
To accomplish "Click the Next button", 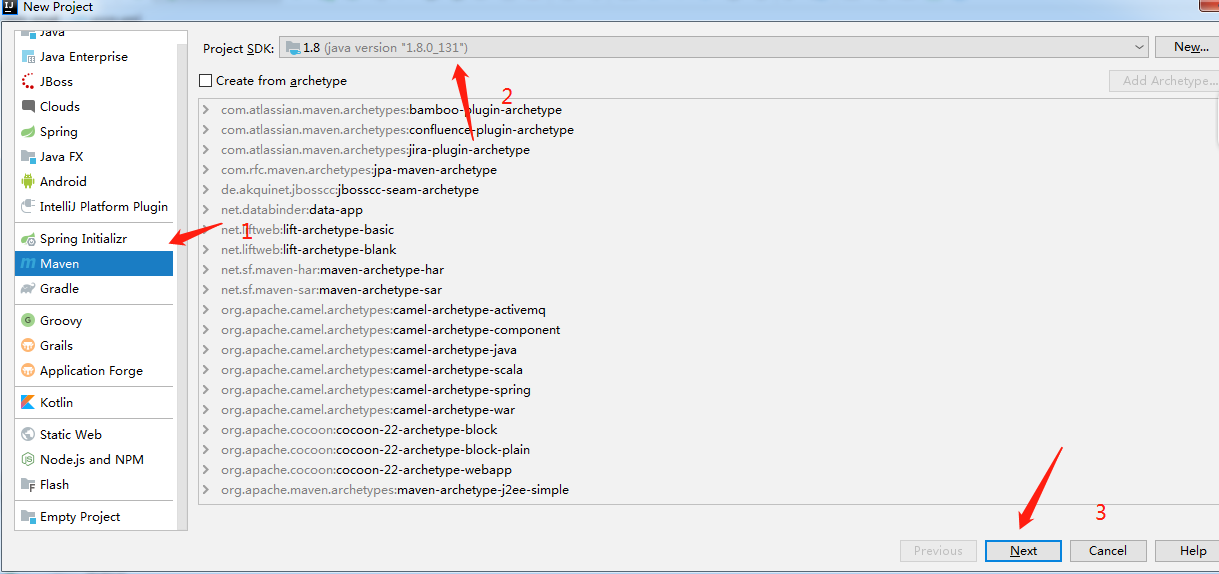I will 1023,551.
